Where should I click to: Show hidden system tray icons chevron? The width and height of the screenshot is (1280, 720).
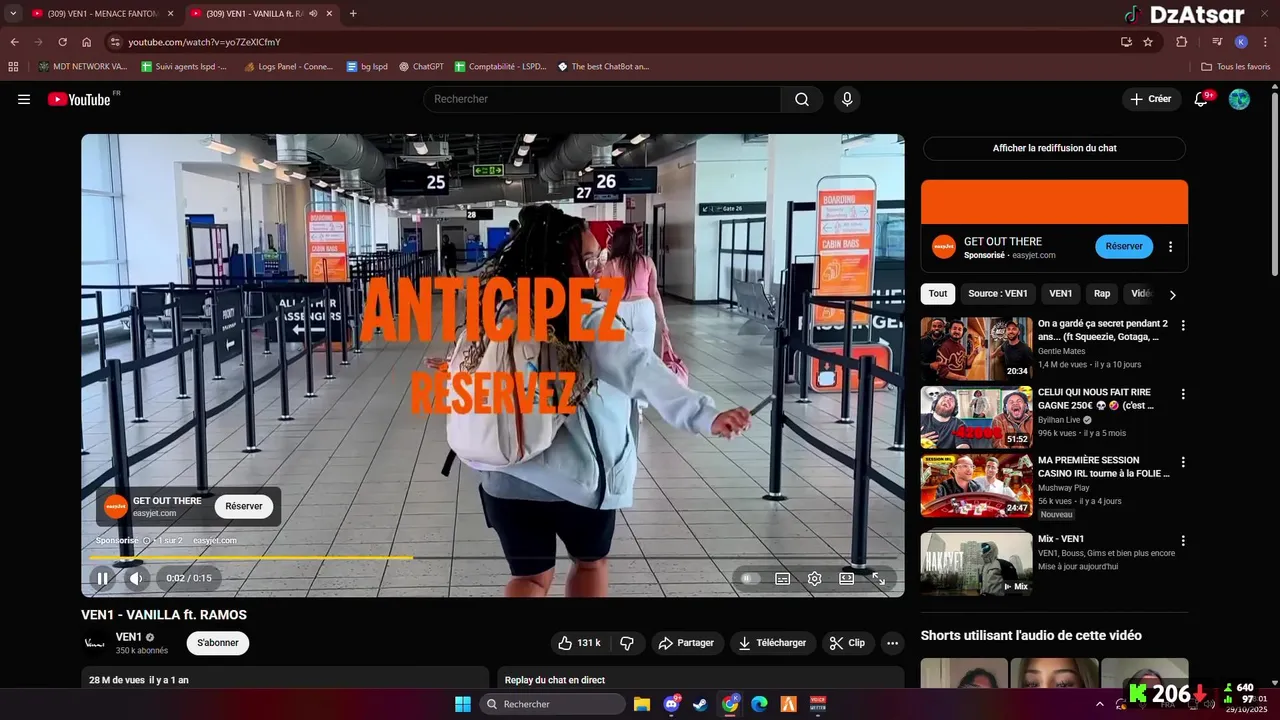tap(1100, 704)
